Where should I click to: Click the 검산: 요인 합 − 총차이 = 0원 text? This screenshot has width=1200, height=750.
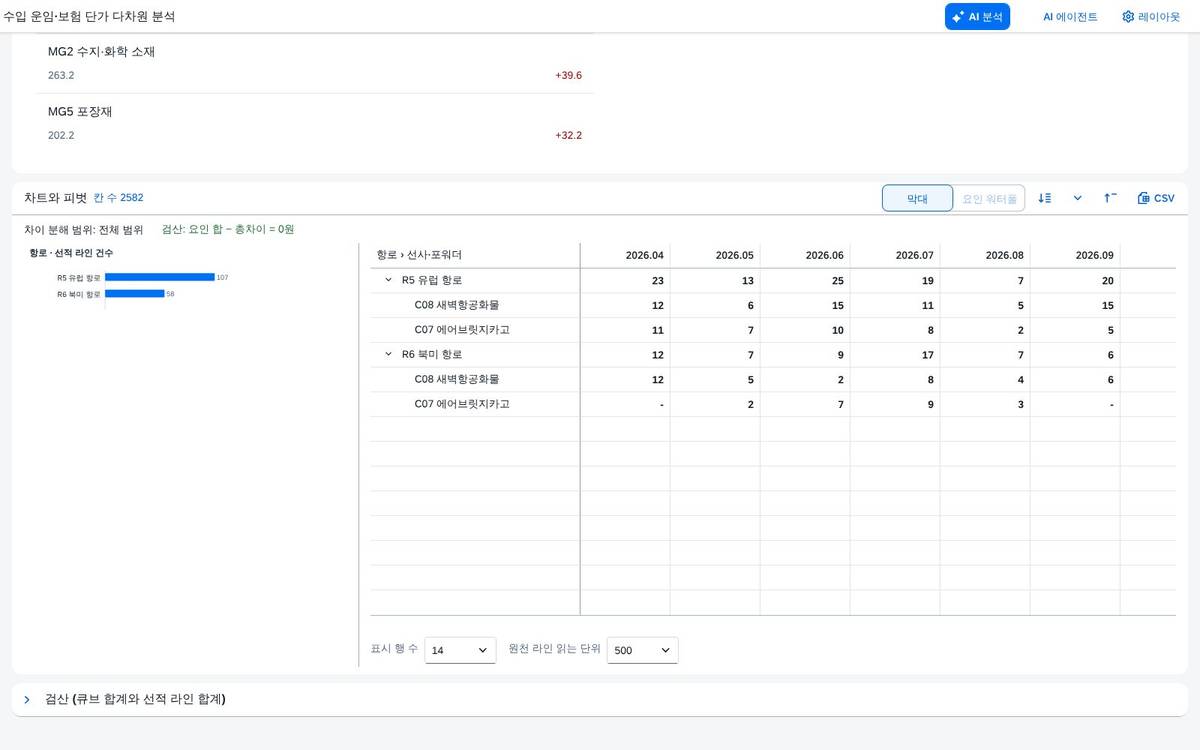(228, 229)
